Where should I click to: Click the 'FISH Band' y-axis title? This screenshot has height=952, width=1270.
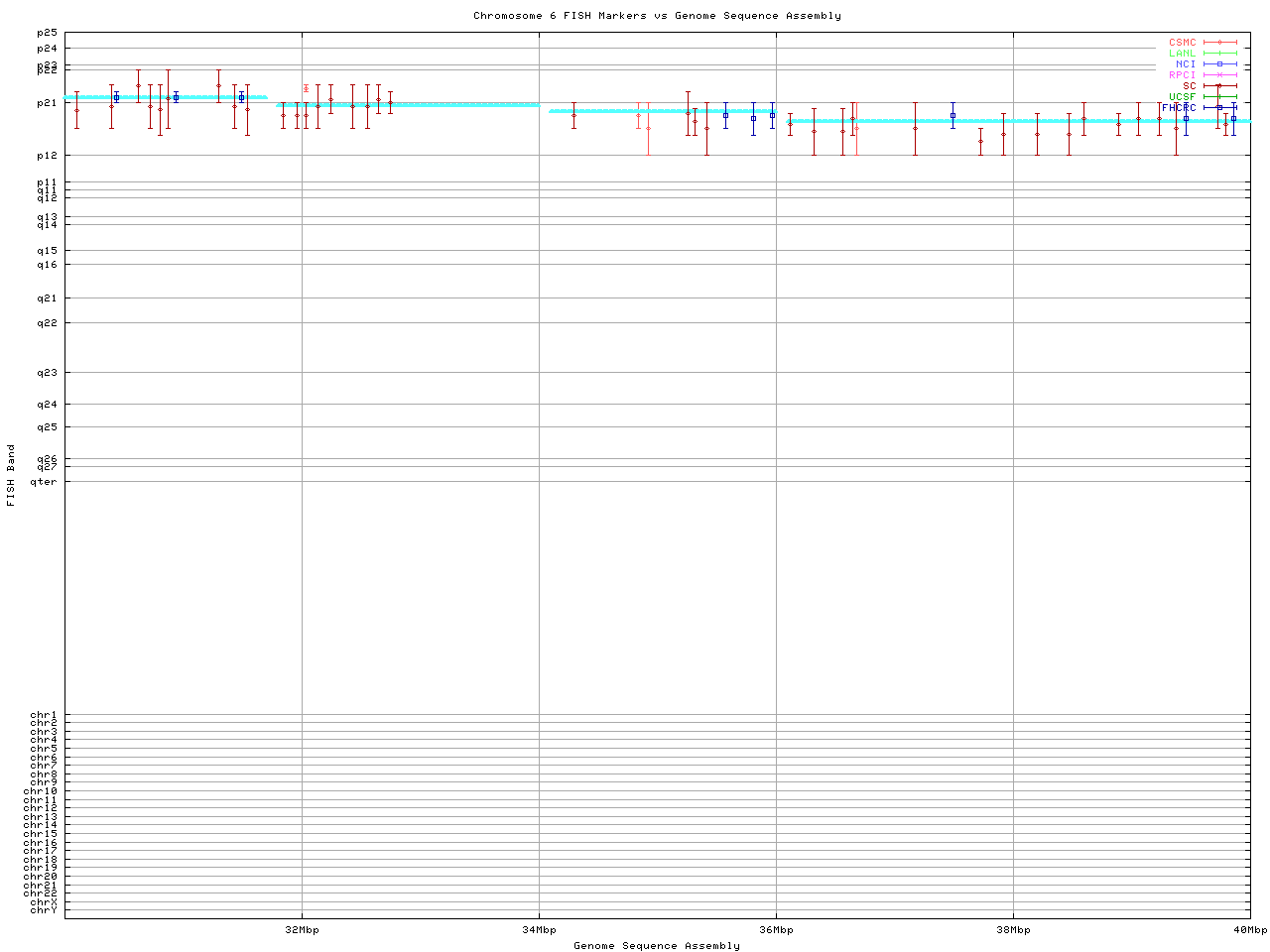pyautogui.click(x=12, y=475)
